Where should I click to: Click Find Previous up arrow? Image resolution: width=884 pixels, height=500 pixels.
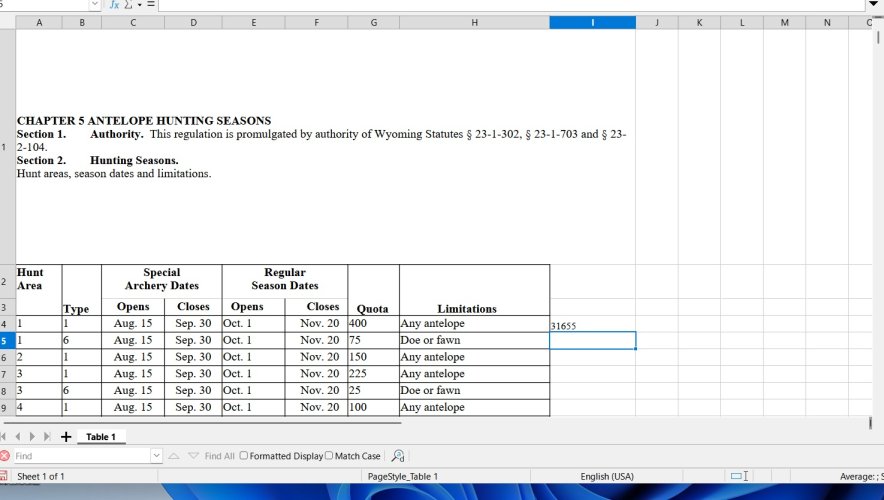pyautogui.click(x=174, y=455)
